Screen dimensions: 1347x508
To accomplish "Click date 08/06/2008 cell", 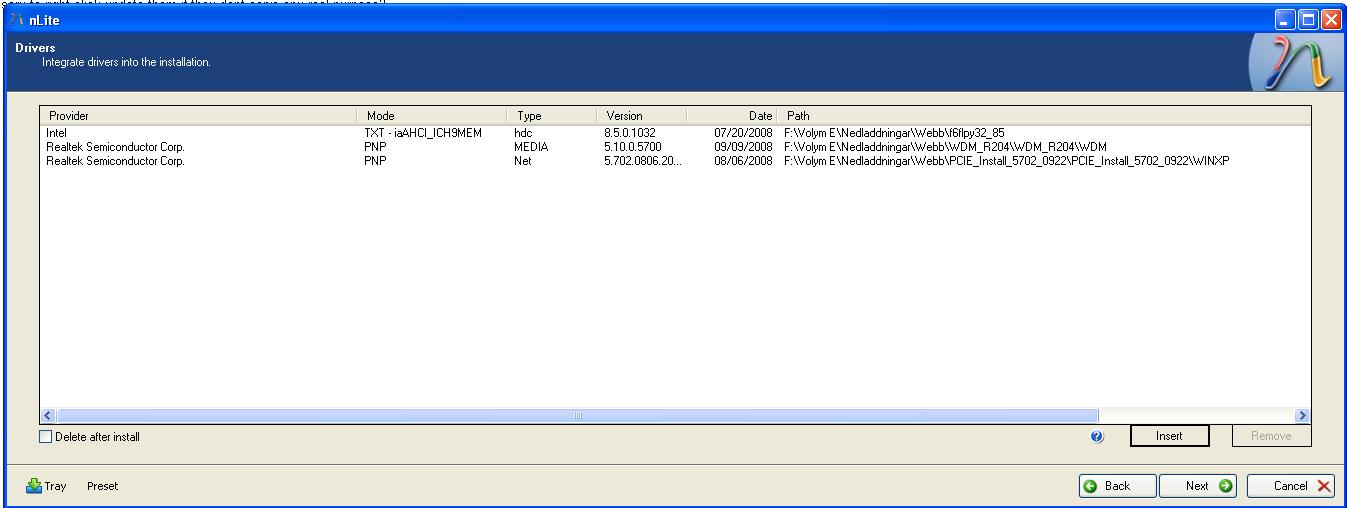I will coord(743,161).
